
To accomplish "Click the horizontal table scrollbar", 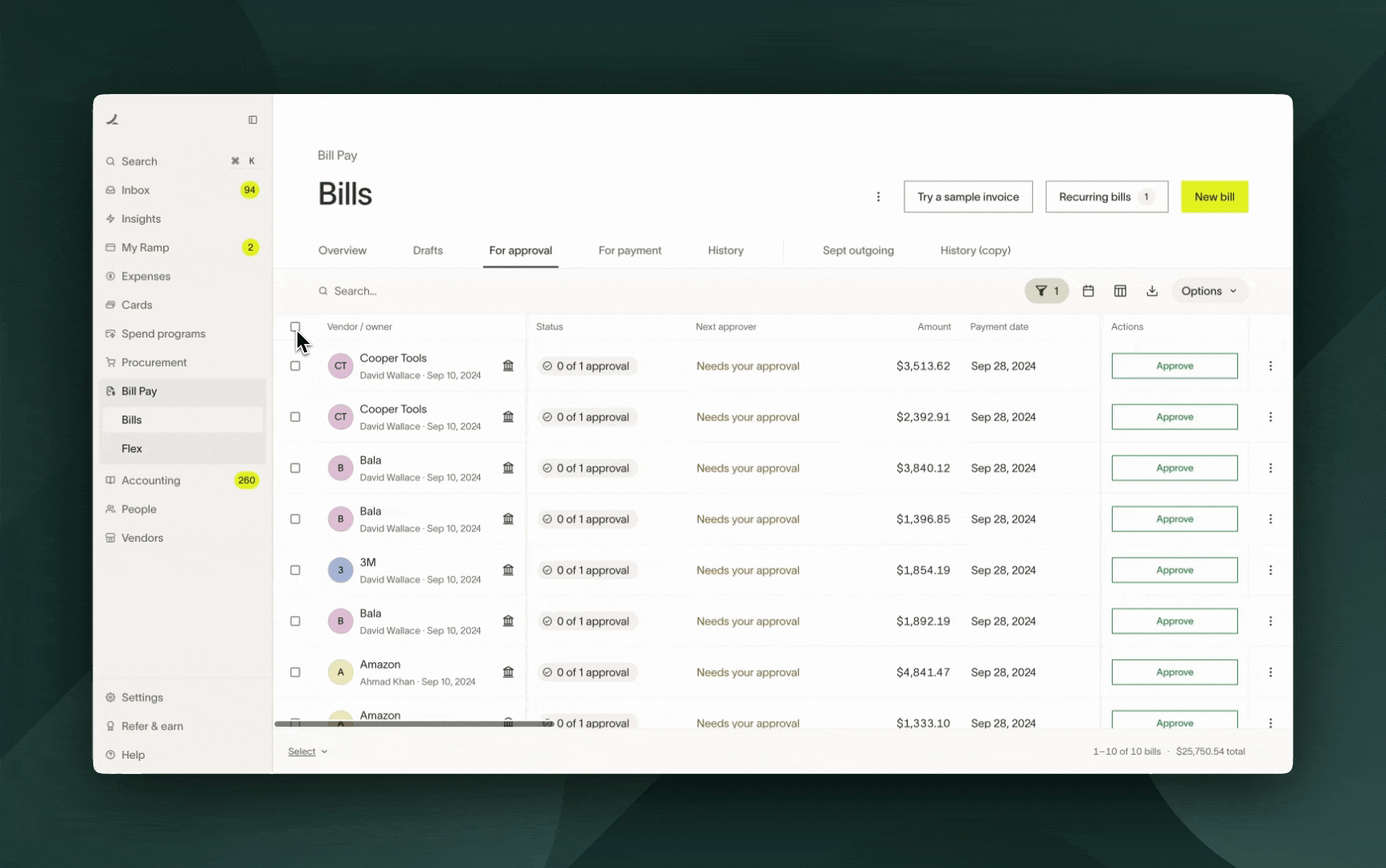I will [x=414, y=724].
